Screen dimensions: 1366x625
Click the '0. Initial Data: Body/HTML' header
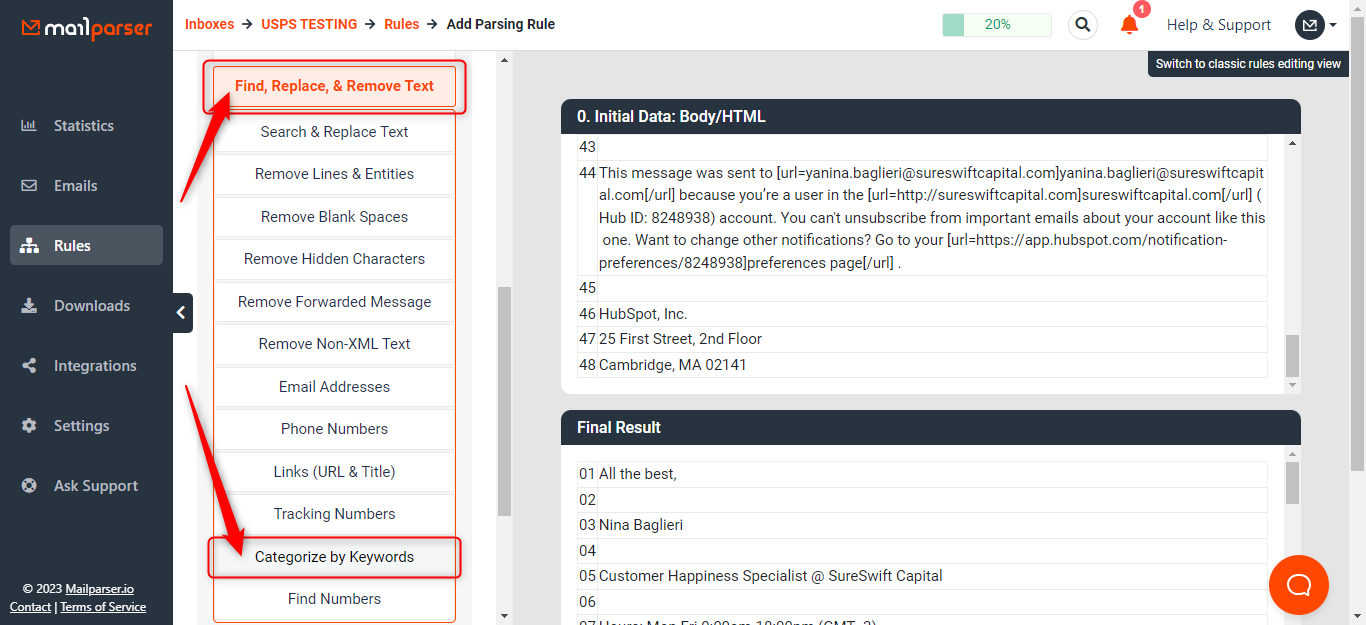tap(931, 117)
